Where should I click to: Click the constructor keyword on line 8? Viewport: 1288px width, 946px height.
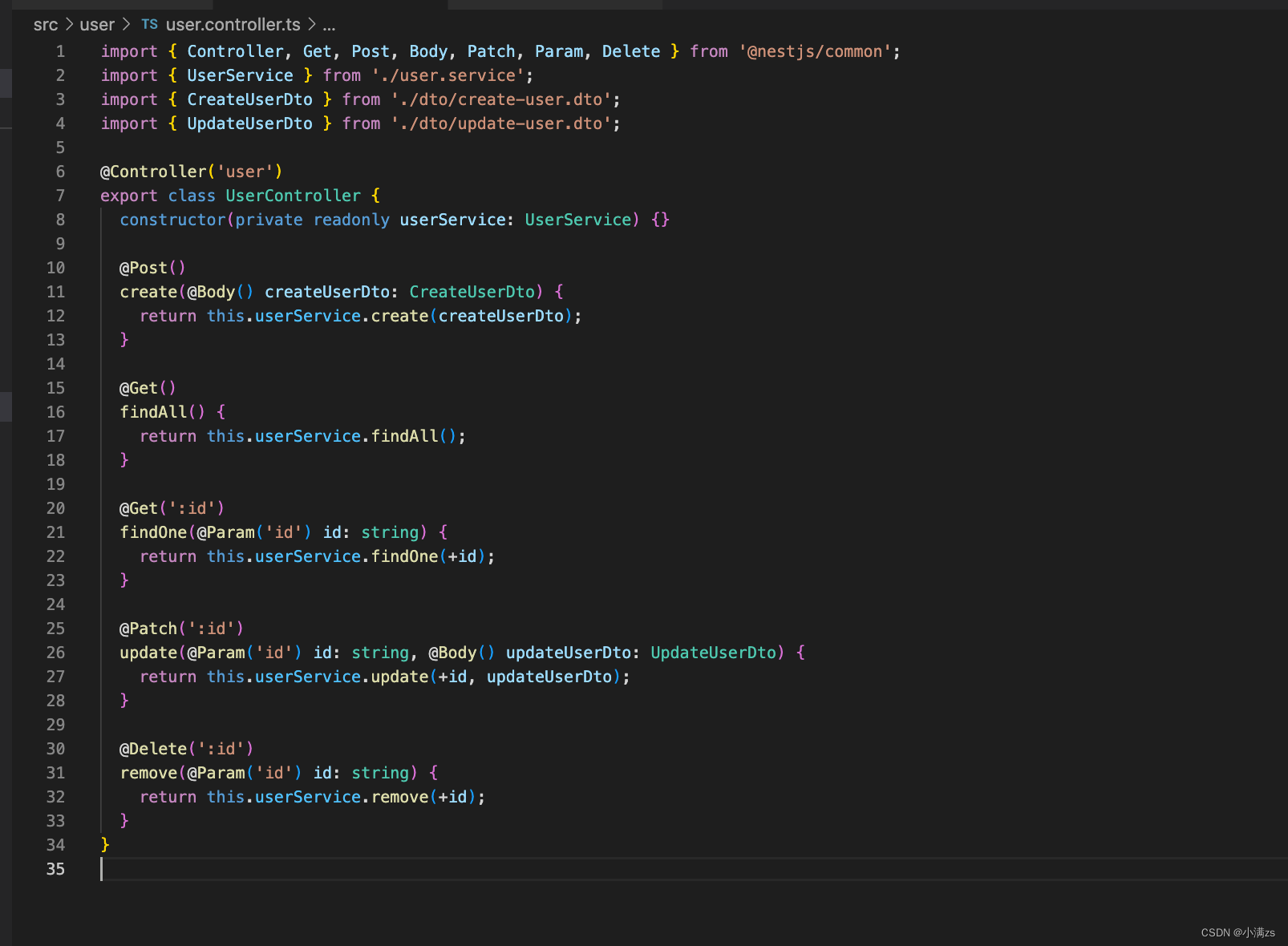(172, 220)
